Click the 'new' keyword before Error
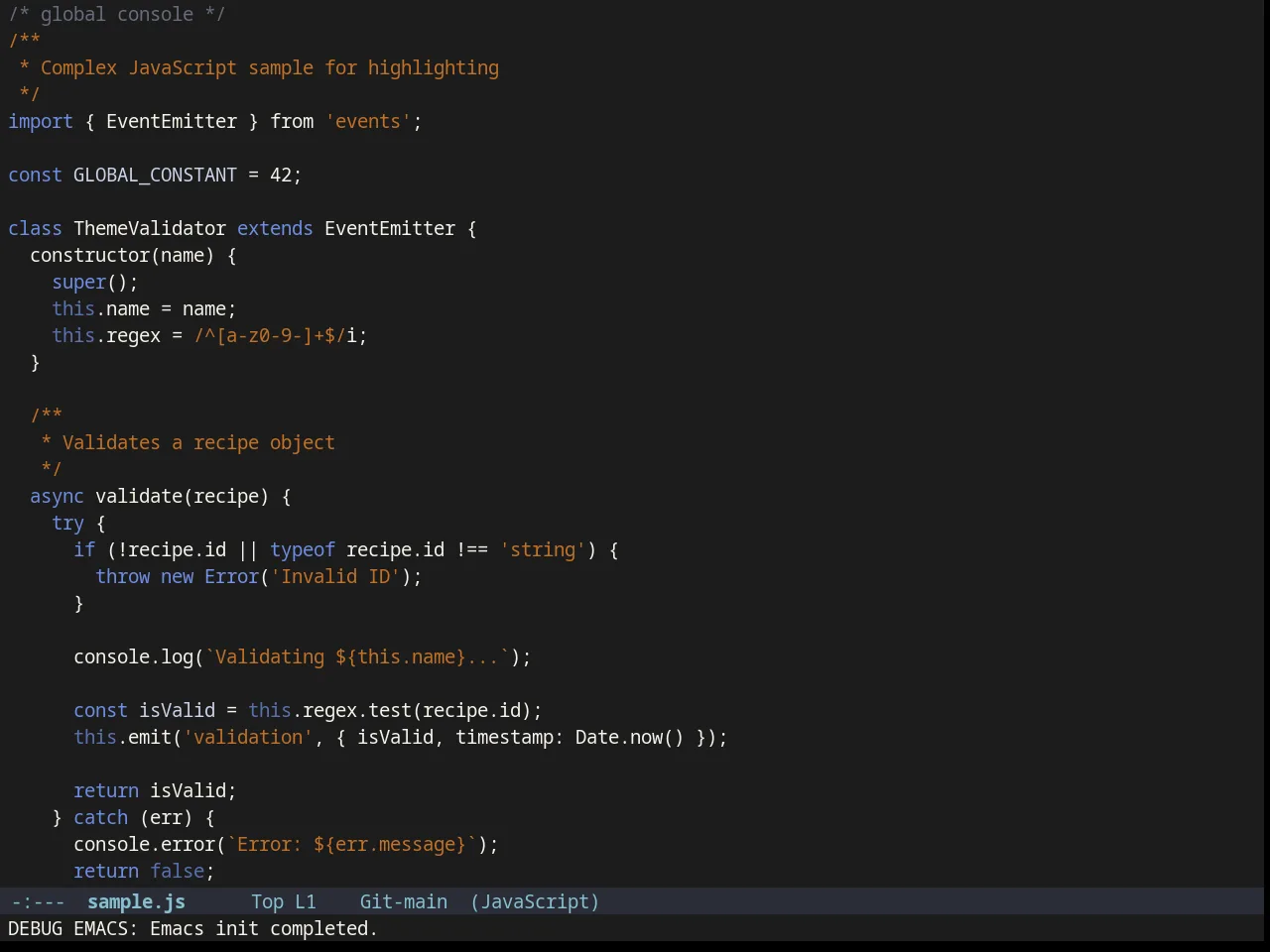The height and width of the screenshot is (952, 1270). coord(177,576)
